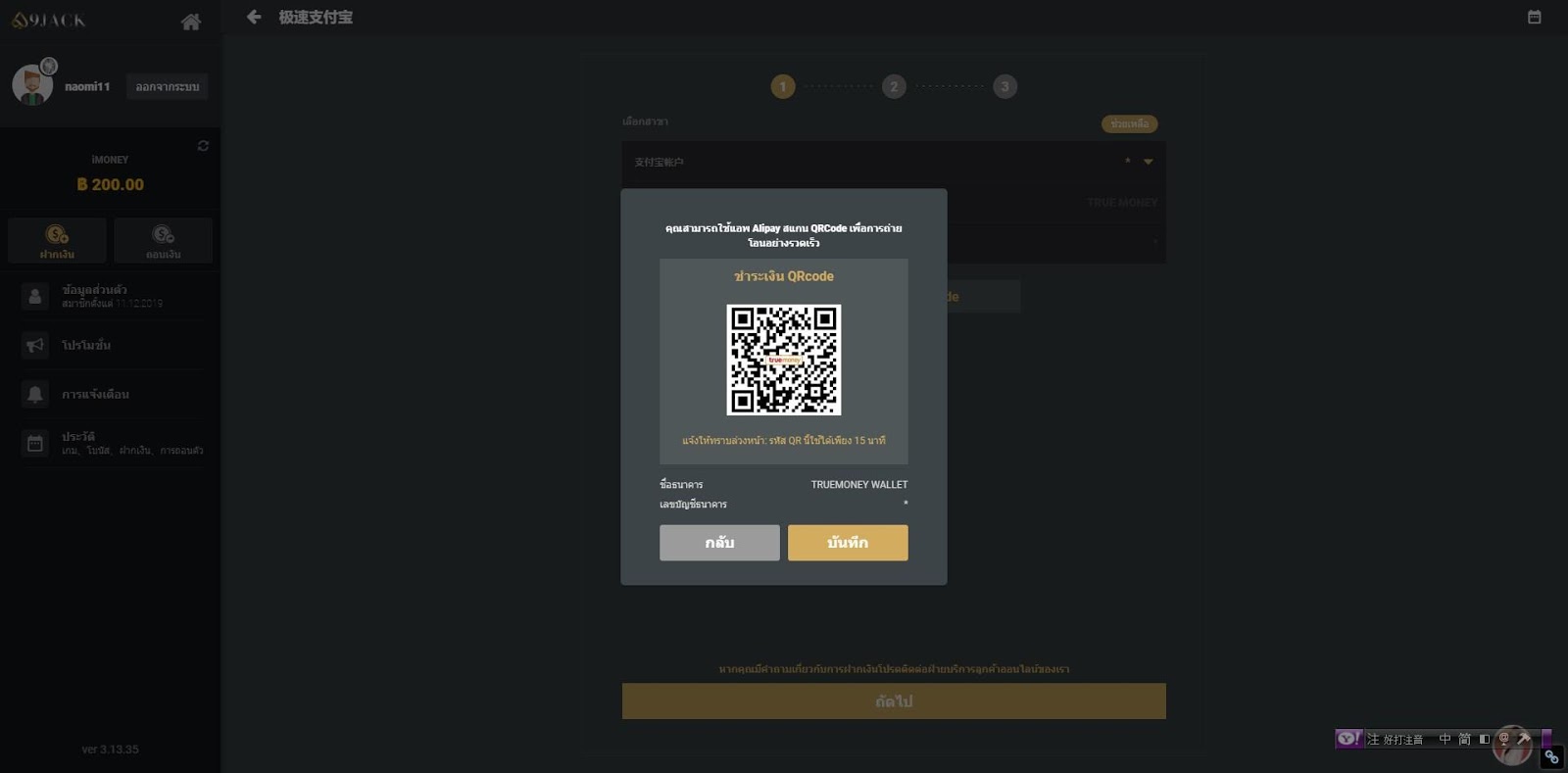Click the iMONEY label

[110, 160]
